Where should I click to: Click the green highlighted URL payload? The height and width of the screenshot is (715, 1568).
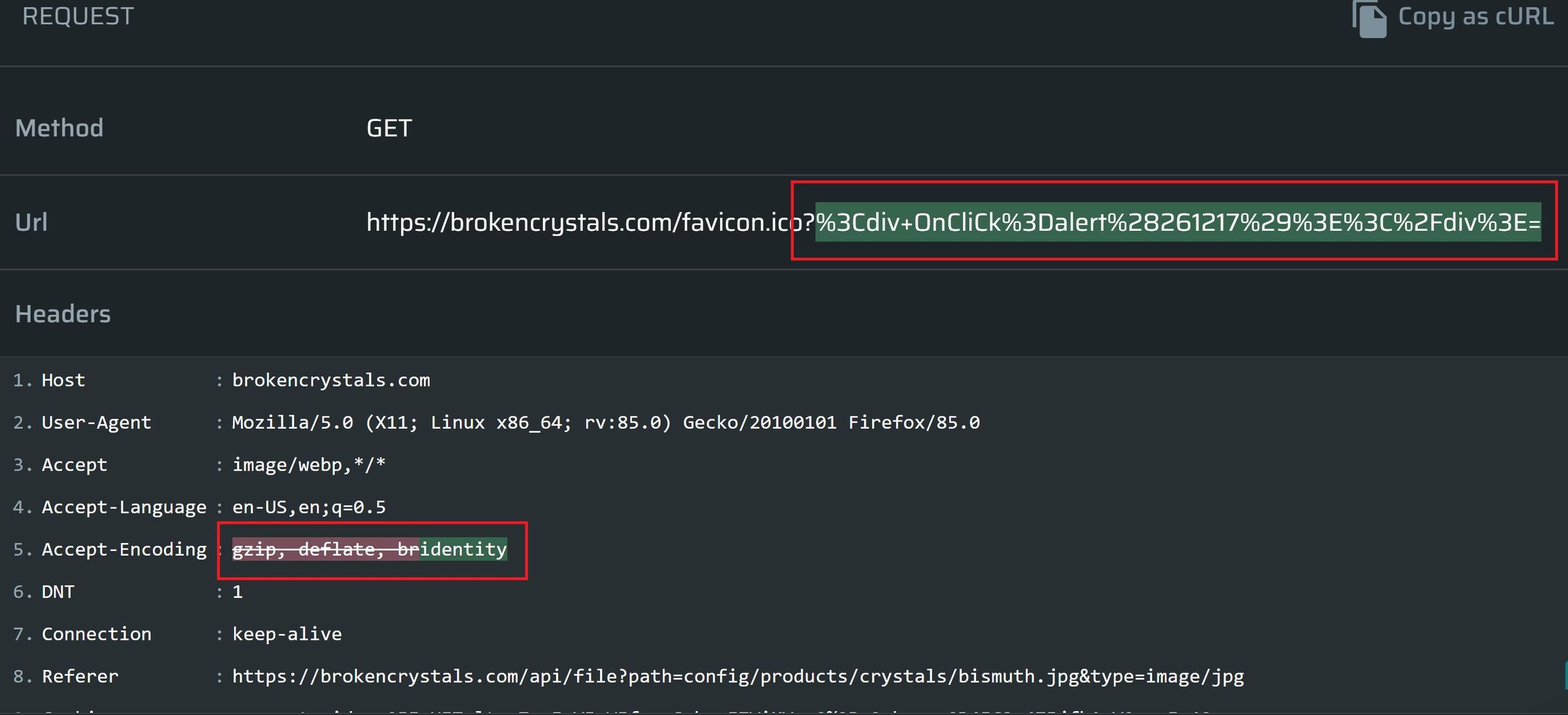pos(1177,222)
